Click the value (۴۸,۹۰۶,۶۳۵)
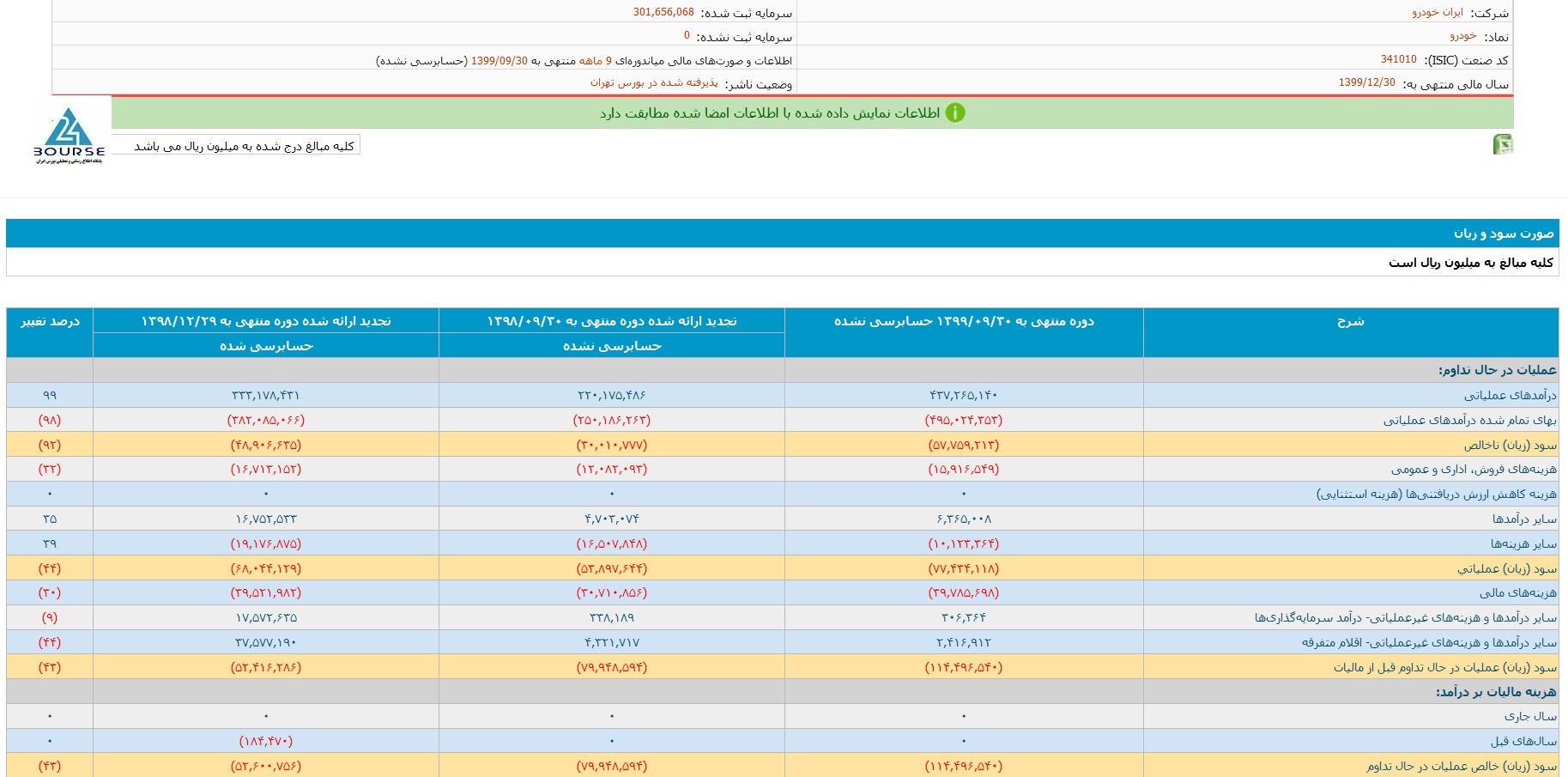 pyautogui.click(x=266, y=445)
